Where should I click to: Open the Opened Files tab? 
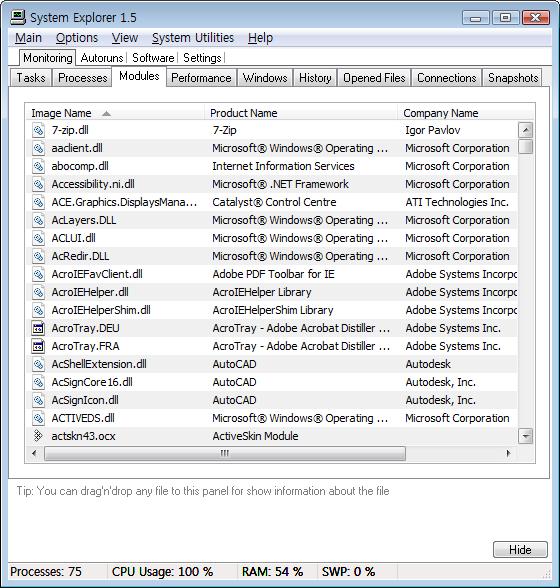pyautogui.click(x=374, y=78)
